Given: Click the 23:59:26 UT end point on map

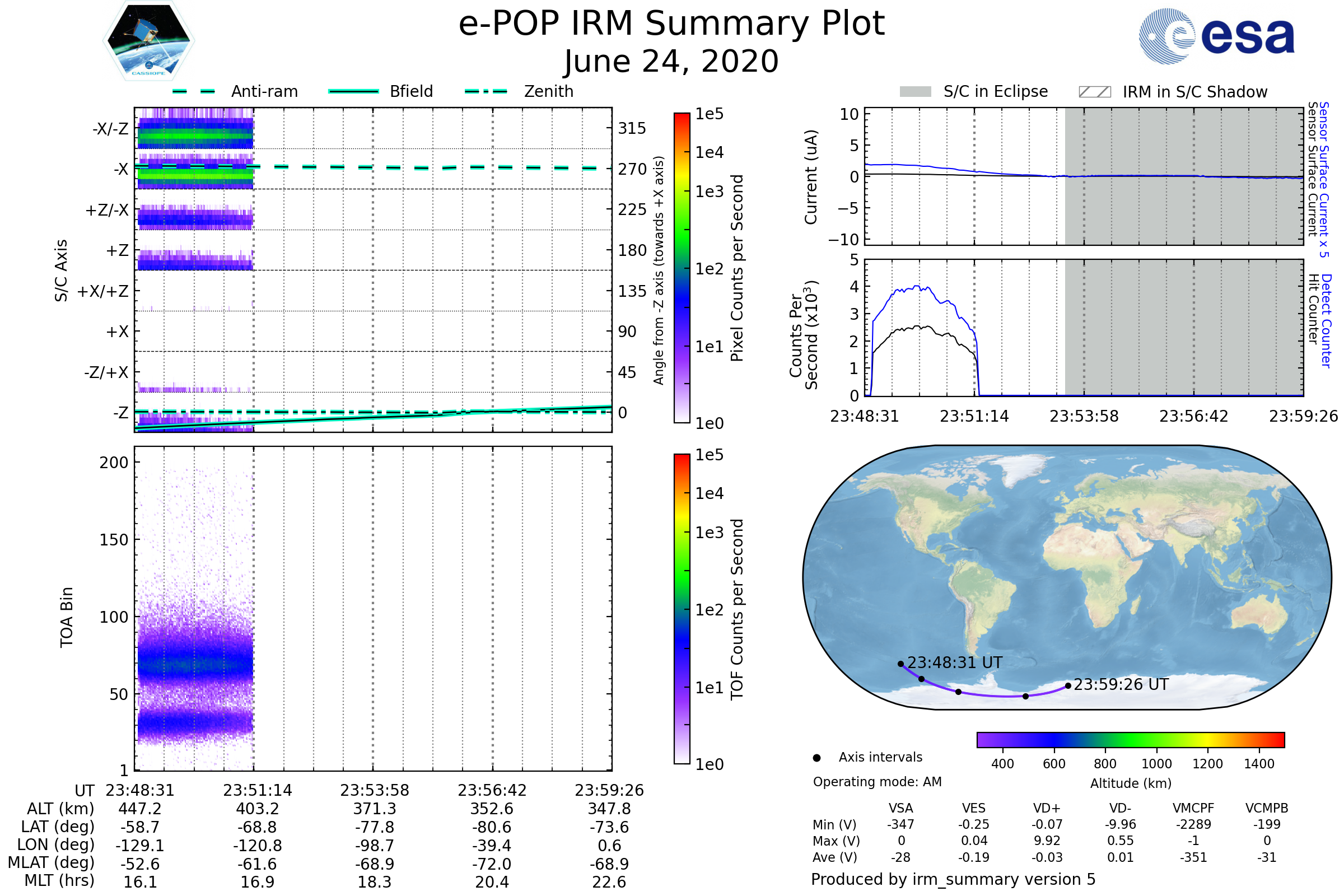Looking at the screenshot, I should pyautogui.click(x=1068, y=685).
